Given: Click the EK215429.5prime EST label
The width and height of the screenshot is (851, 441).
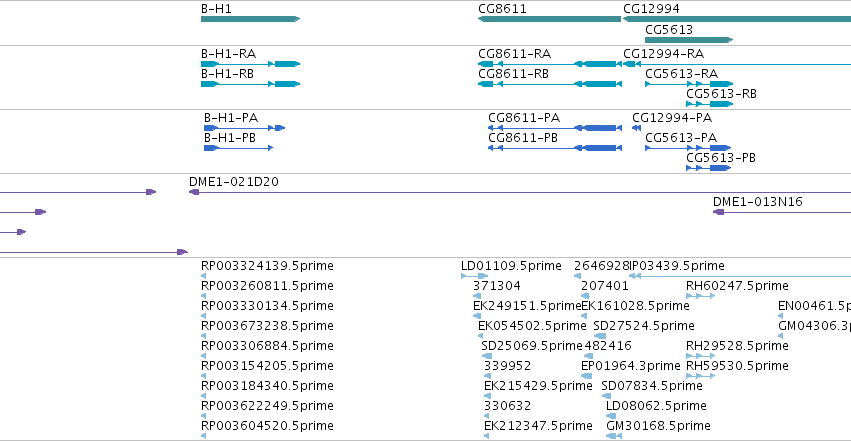Looking at the screenshot, I should [538, 386].
